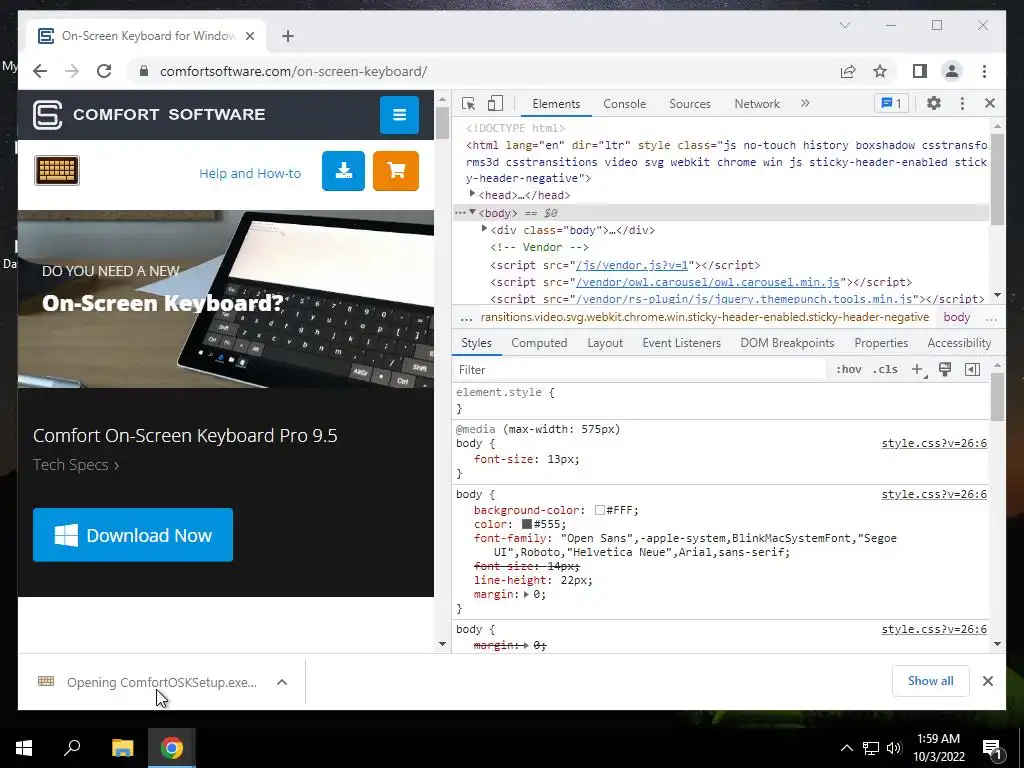Viewport: 1024px width, 768px height.
Task: Click Show all downloads button
Action: 931,681
